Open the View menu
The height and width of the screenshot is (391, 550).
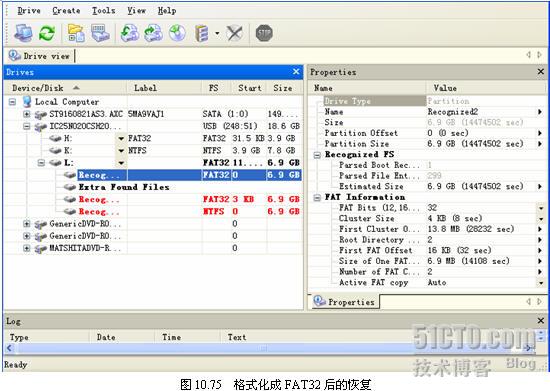click(136, 11)
